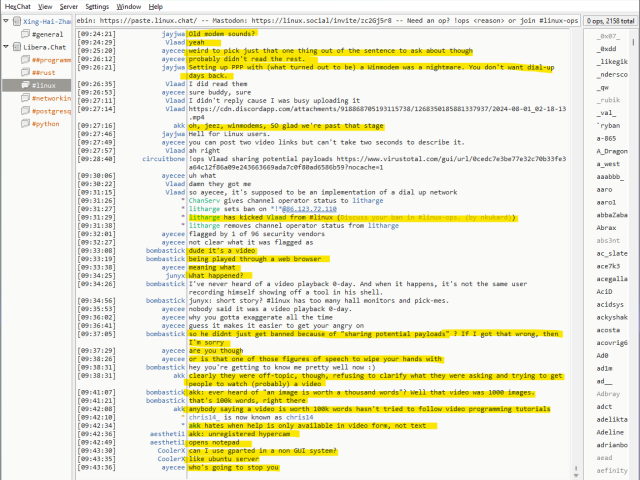Open the Server menu
Image resolution: width=640 pixels, height=480 pixels.
67,6
